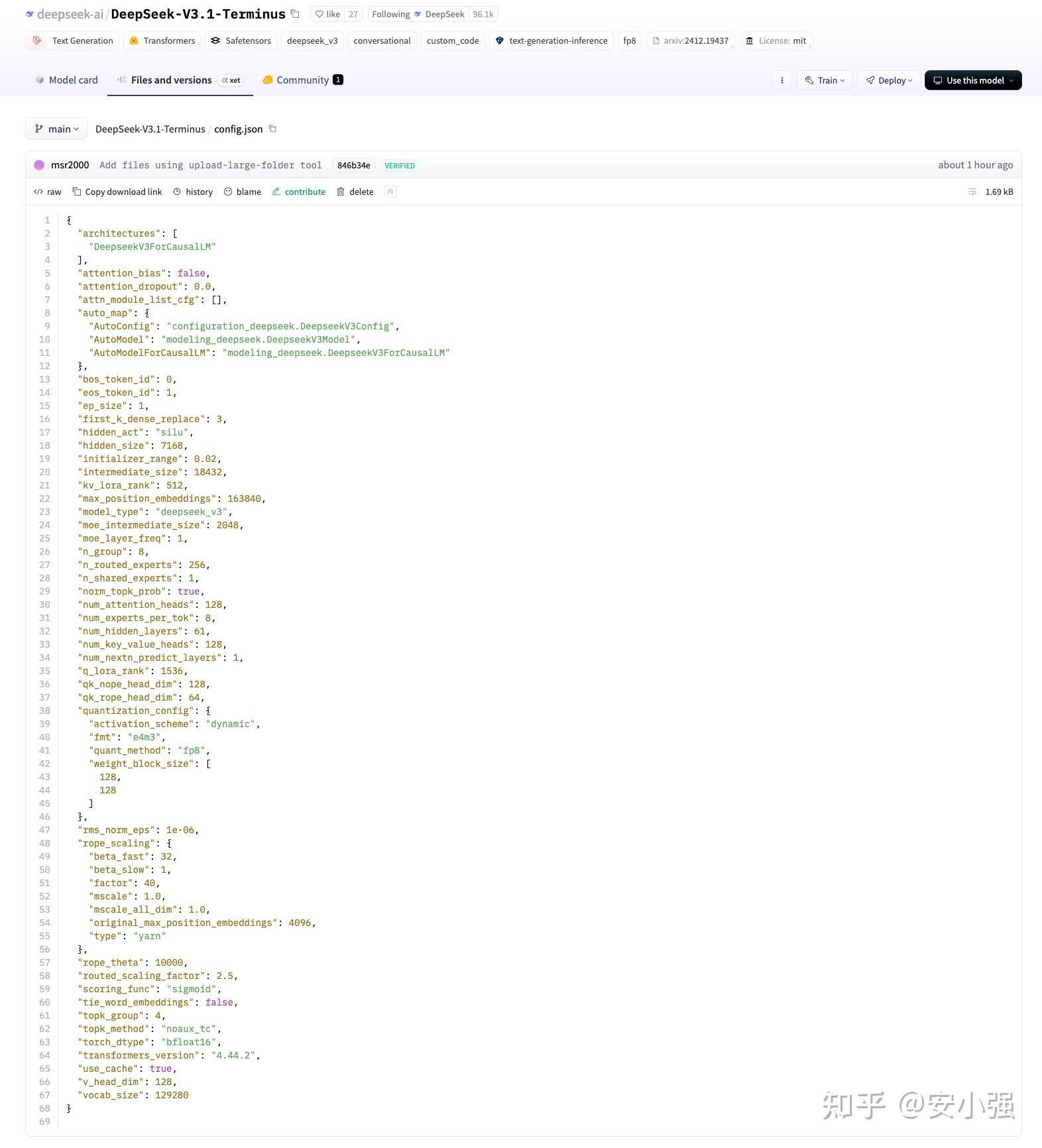Screen dimensions: 1042x1148
Task: Switch to the Model card tab
Action: (66, 80)
